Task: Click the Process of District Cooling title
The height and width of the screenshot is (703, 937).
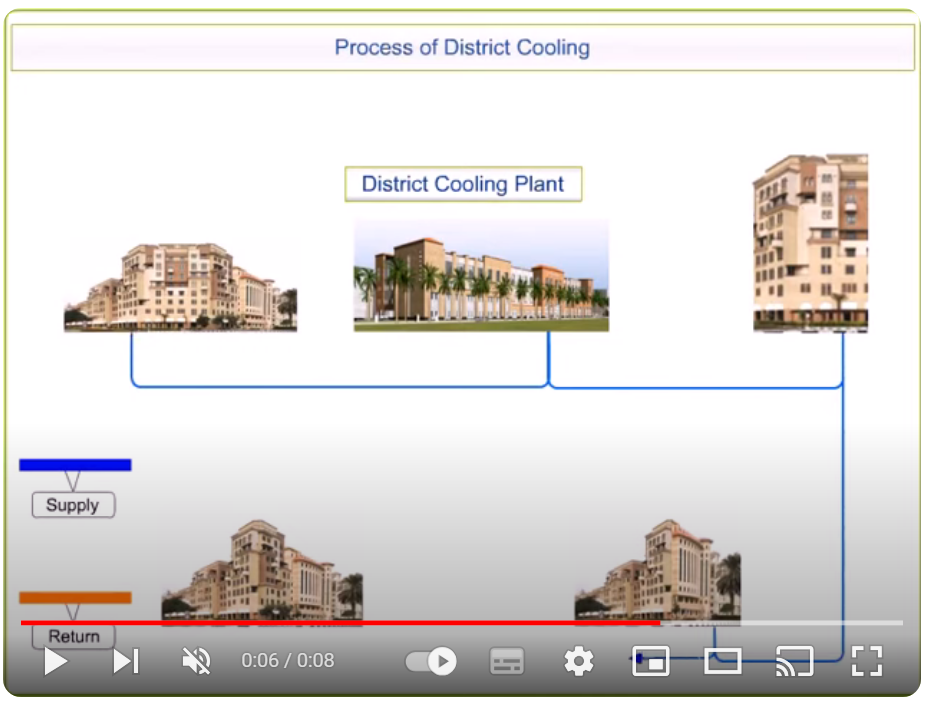Action: point(463,47)
